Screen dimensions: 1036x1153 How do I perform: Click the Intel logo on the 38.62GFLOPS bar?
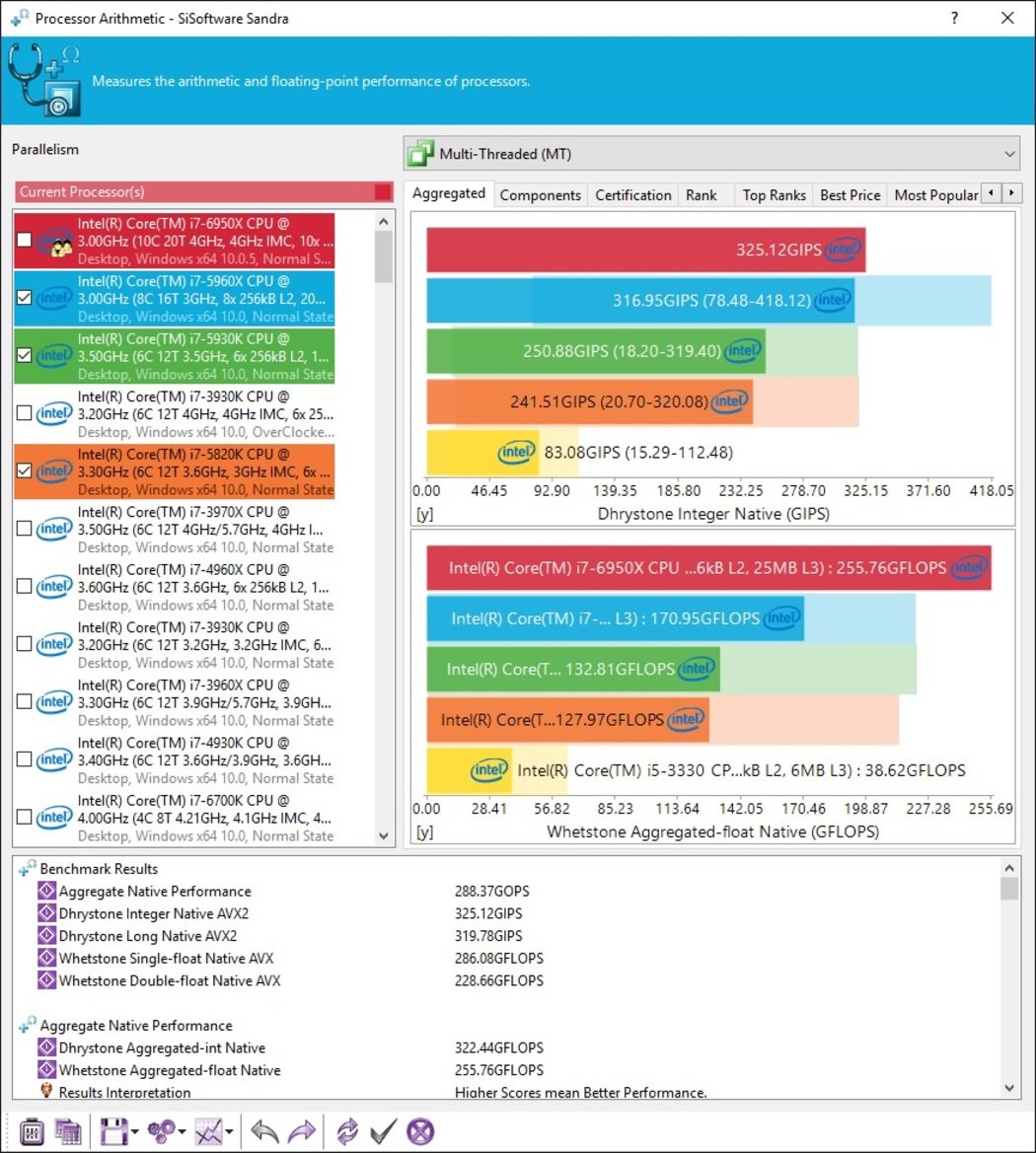489,770
